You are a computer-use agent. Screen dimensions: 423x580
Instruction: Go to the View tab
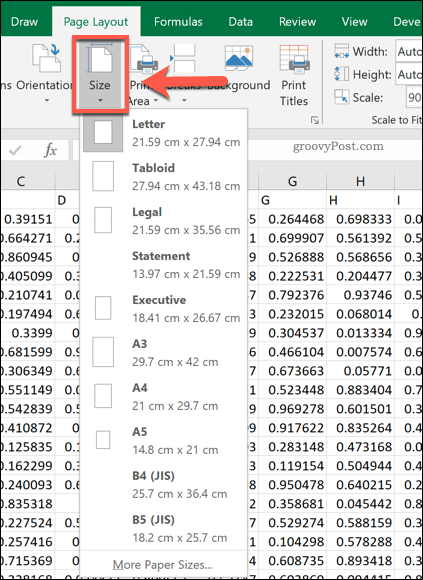[x=354, y=21]
